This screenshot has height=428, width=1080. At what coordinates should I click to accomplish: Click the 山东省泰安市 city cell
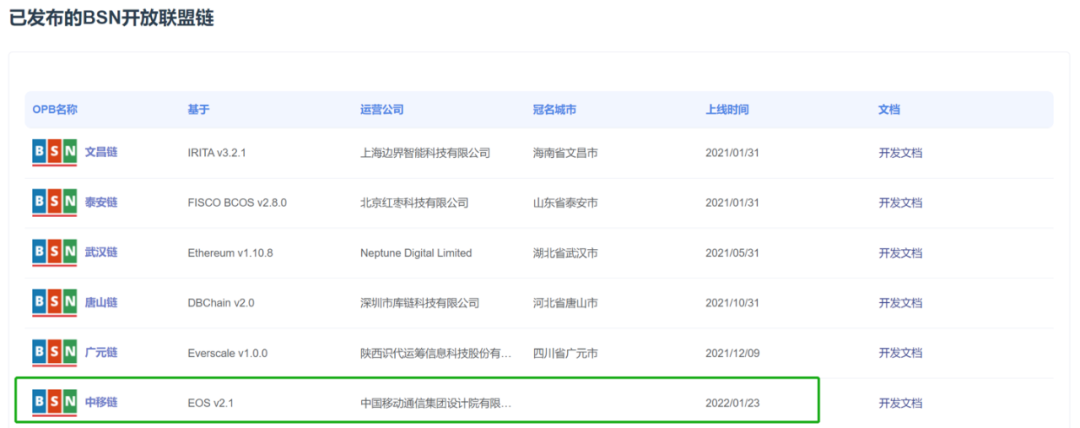click(x=565, y=203)
